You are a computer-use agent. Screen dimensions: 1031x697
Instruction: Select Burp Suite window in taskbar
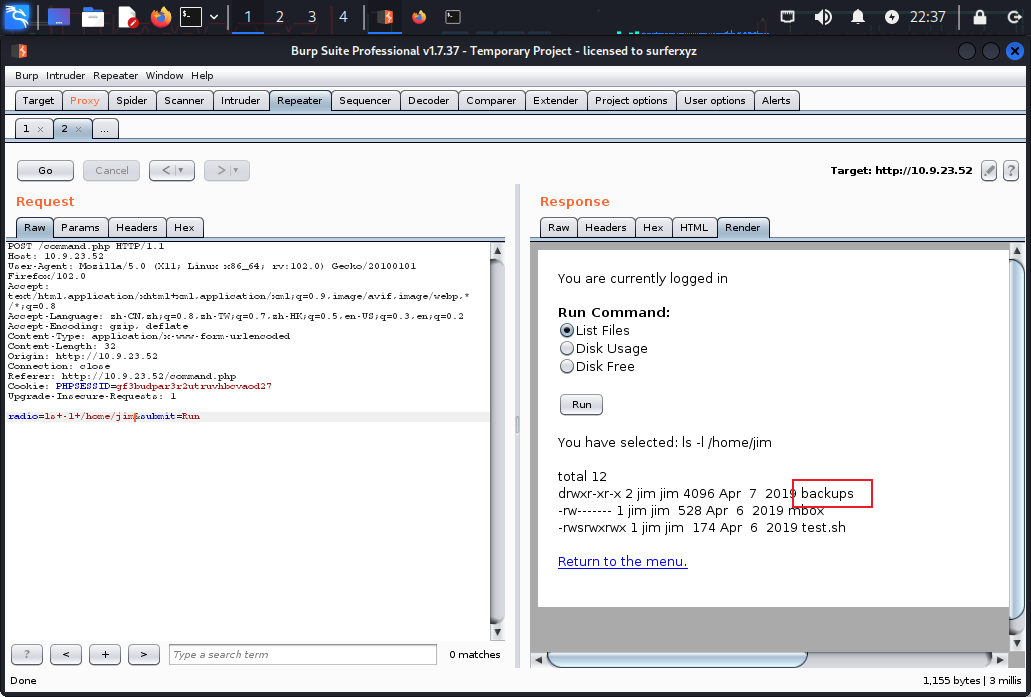point(385,17)
